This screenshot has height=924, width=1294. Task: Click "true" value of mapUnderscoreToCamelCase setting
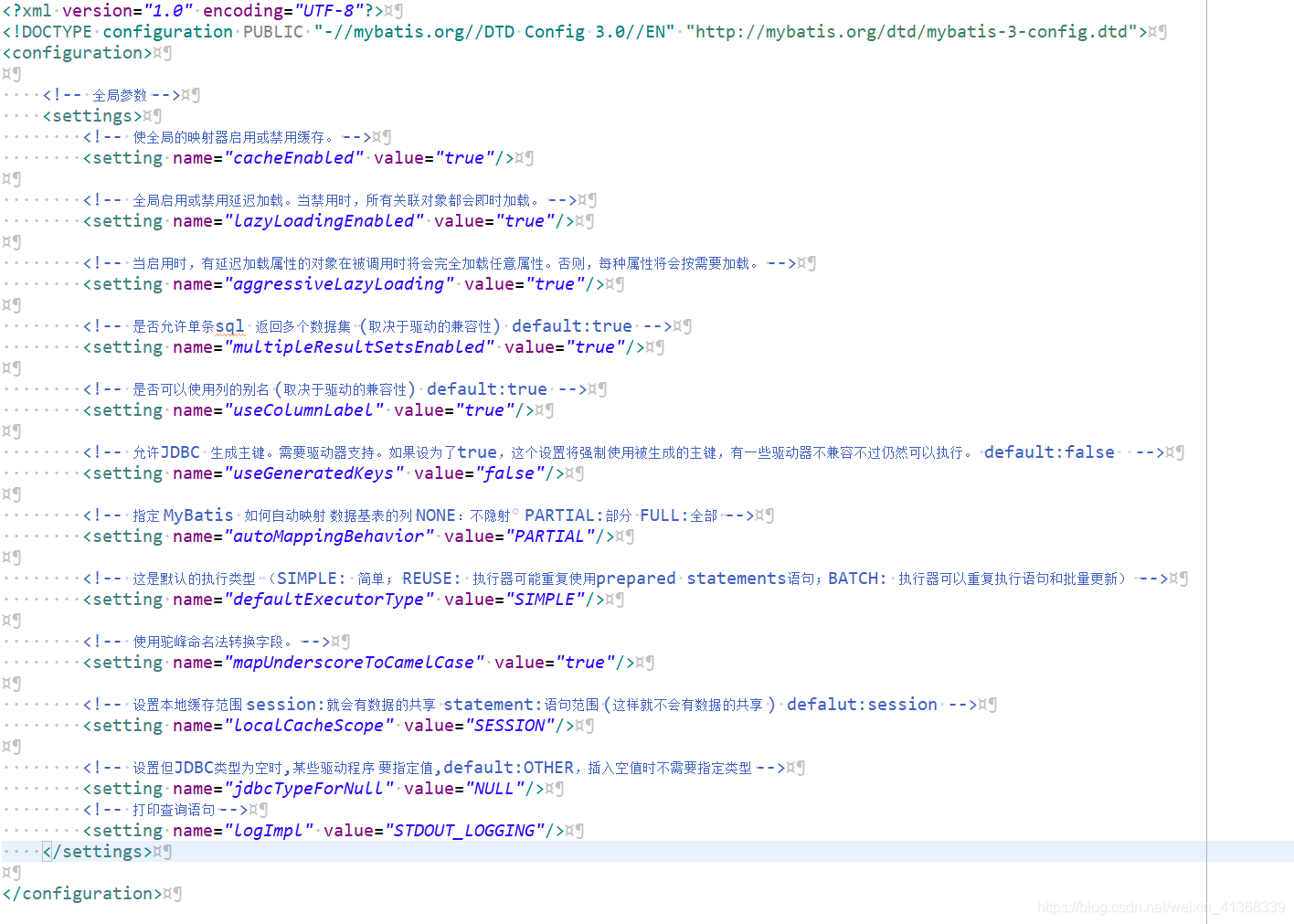(585, 663)
